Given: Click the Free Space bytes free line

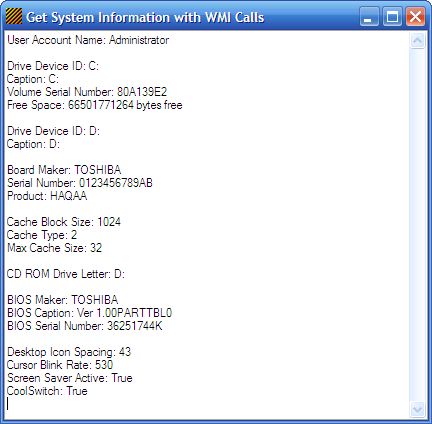Looking at the screenshot, I should [x=95, y=105].
